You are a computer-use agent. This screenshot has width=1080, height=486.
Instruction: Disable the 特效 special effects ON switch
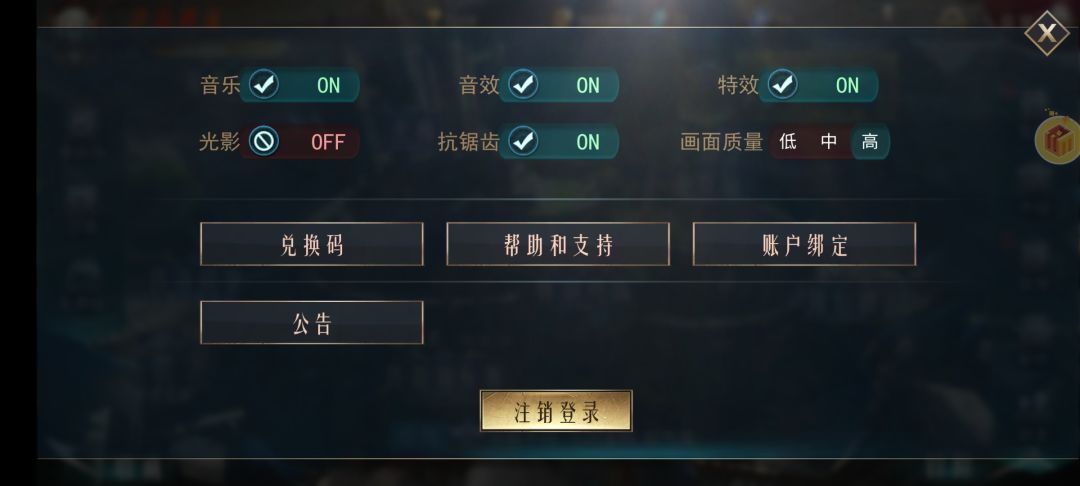pos(846,85)
